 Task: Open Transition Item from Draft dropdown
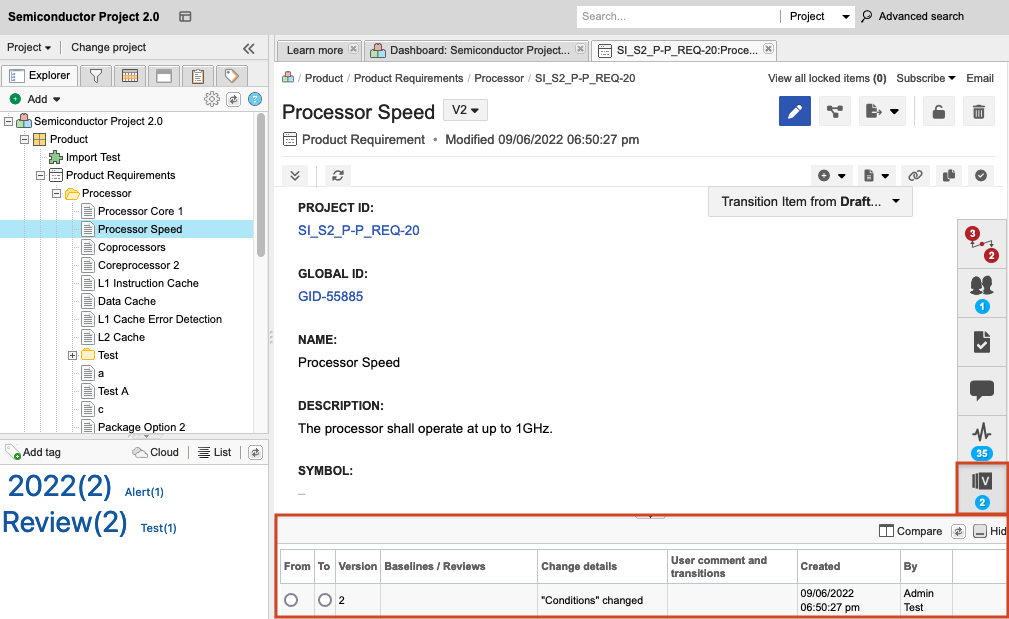(810, 201)
